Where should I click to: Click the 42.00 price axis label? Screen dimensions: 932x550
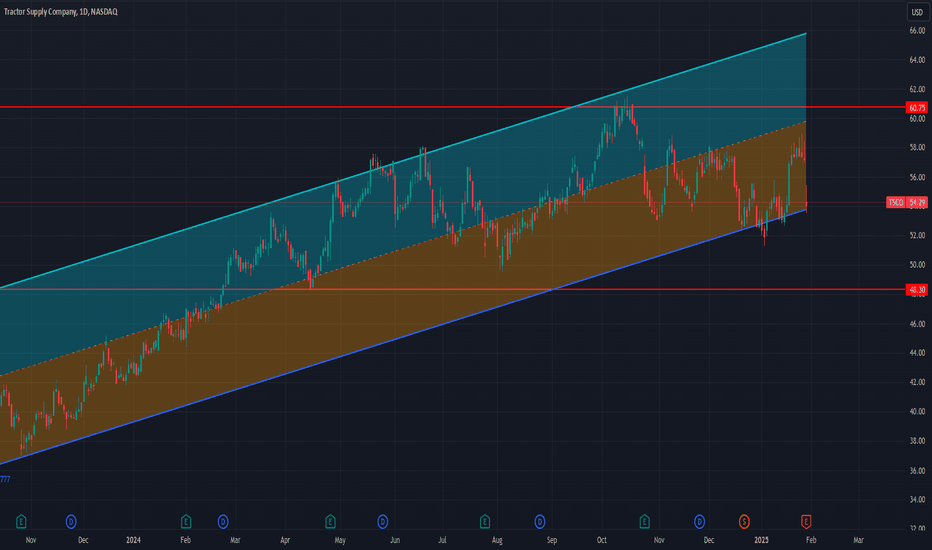[917, 382]
